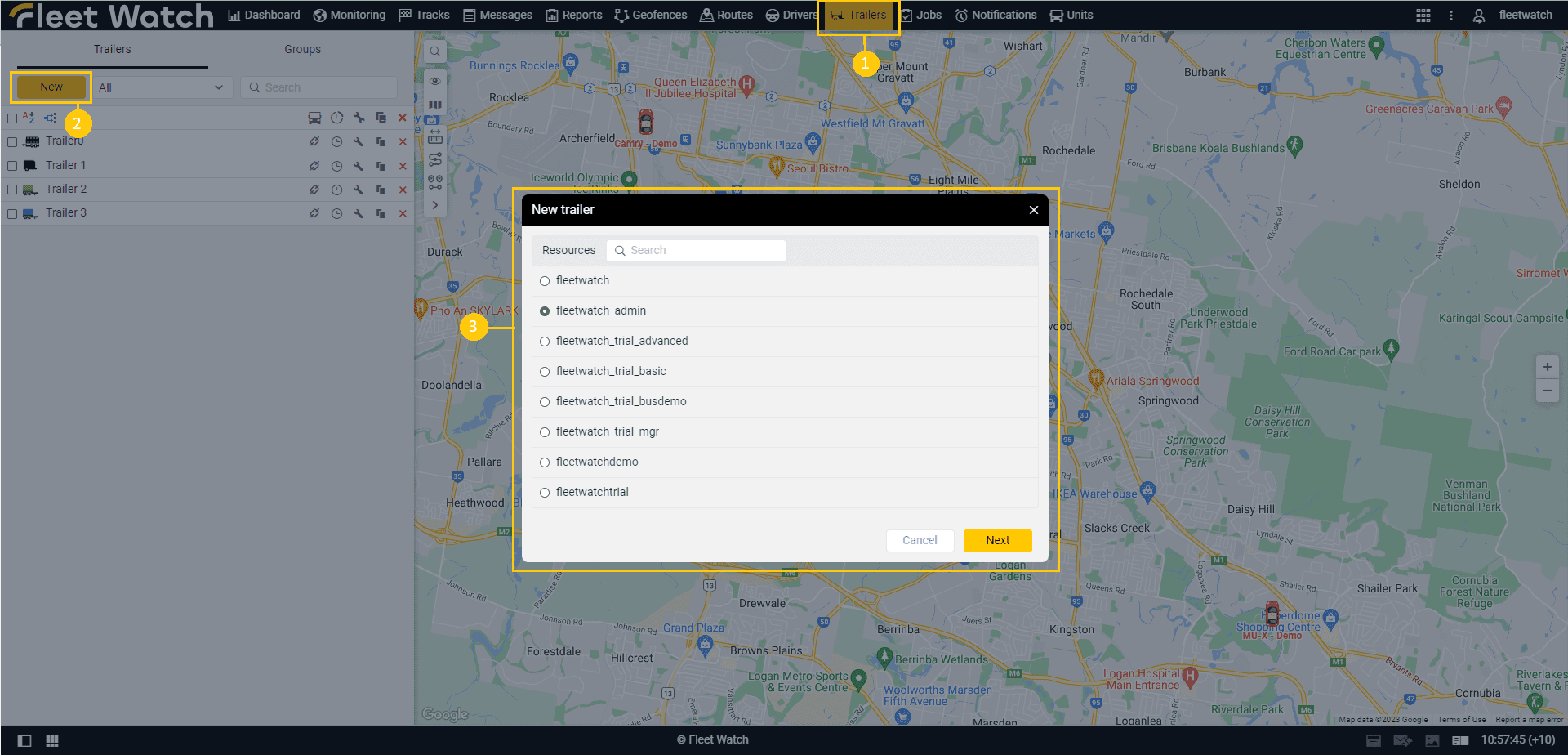Viewport: 1568px width, 755px height.
Task: Delete Trailer 3 with red X icon
Action: pos(403,213)
